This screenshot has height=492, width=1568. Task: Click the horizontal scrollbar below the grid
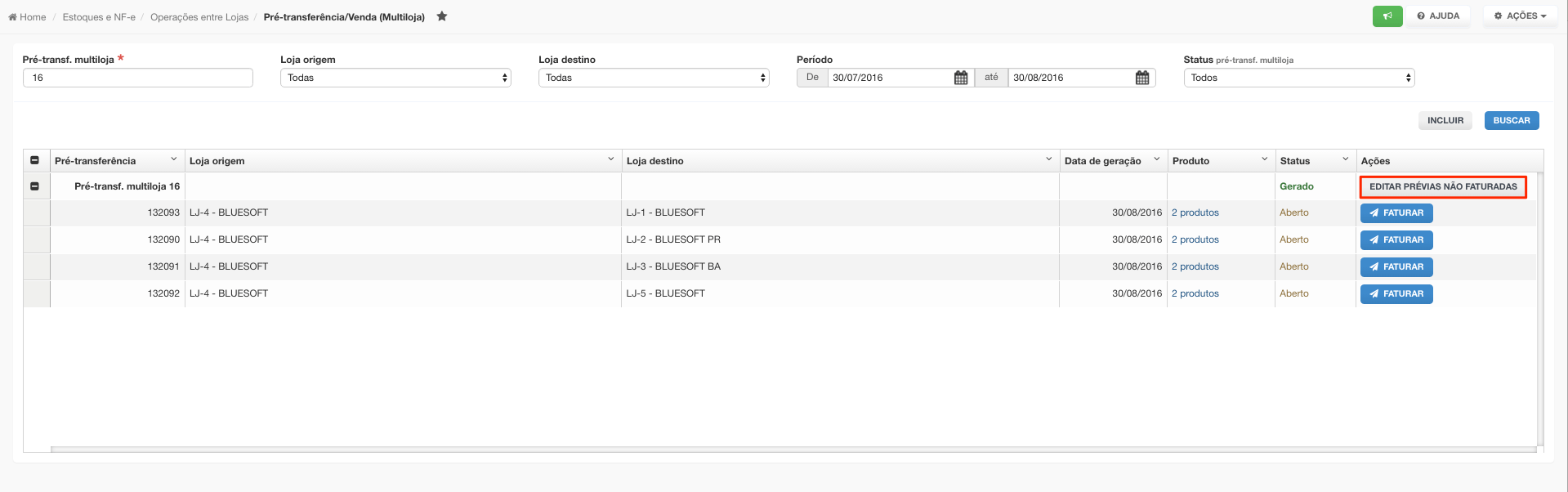[x=793, y=449]
